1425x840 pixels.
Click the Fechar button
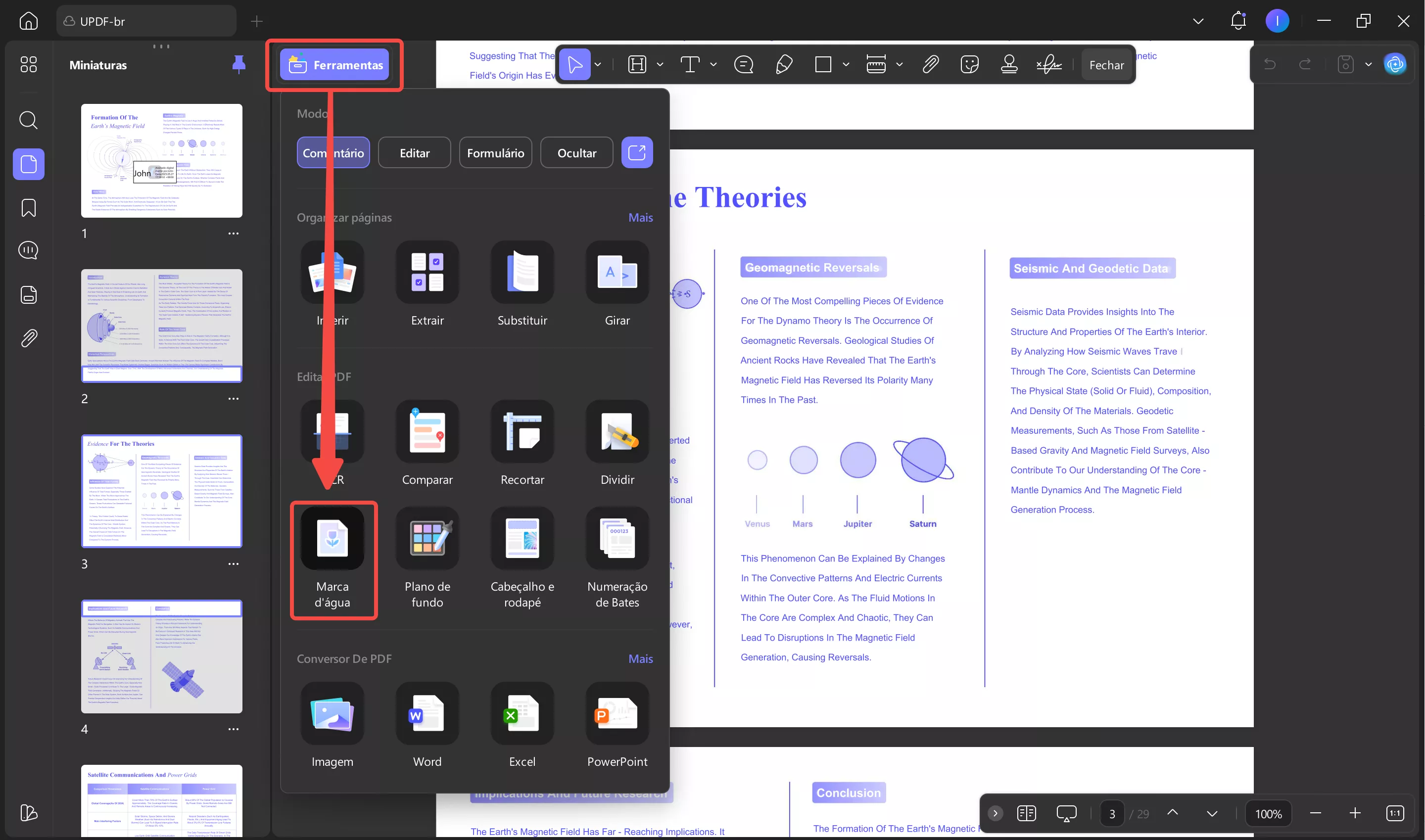pos(1106,65)
